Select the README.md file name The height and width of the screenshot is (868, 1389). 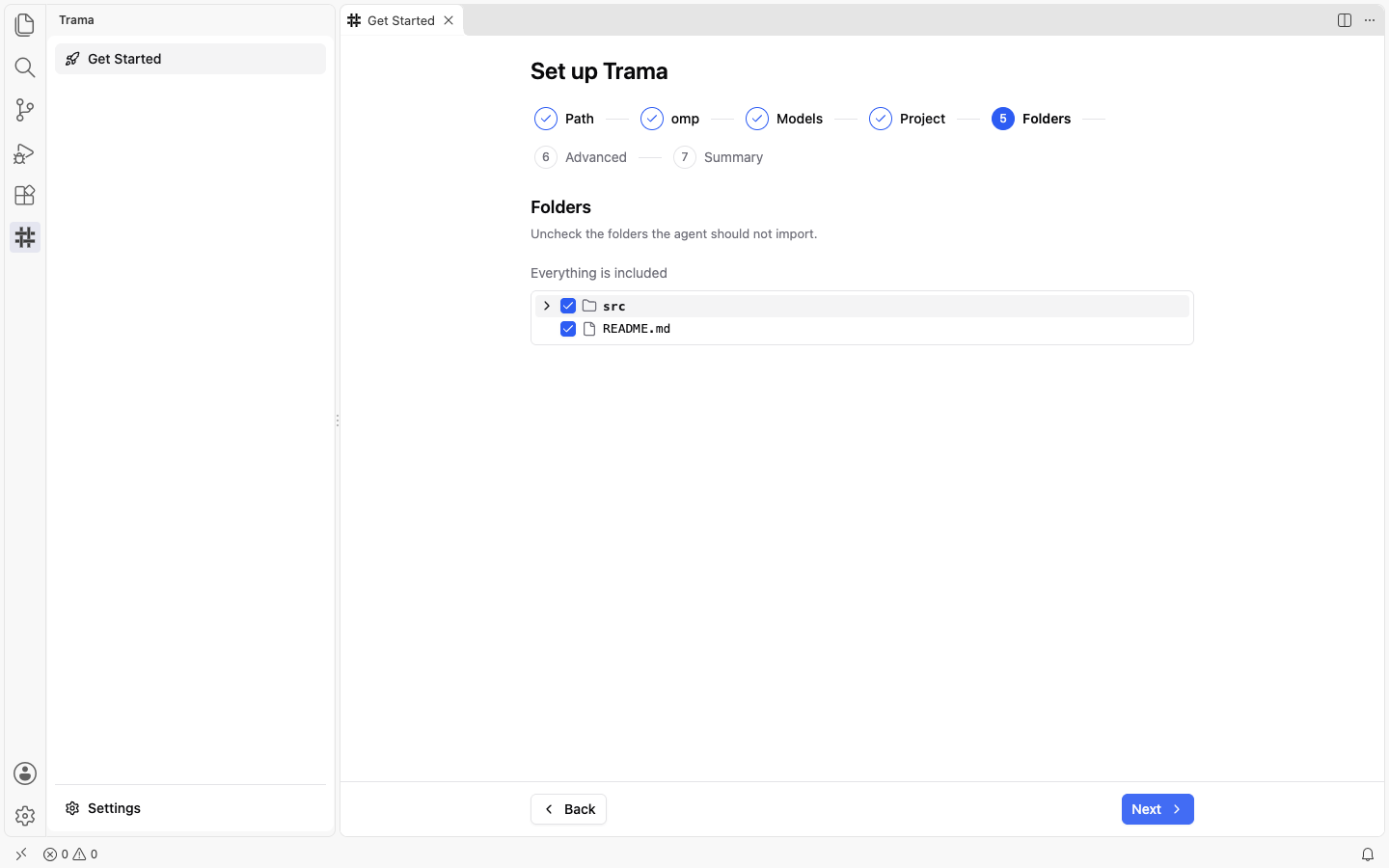(637, 329)
